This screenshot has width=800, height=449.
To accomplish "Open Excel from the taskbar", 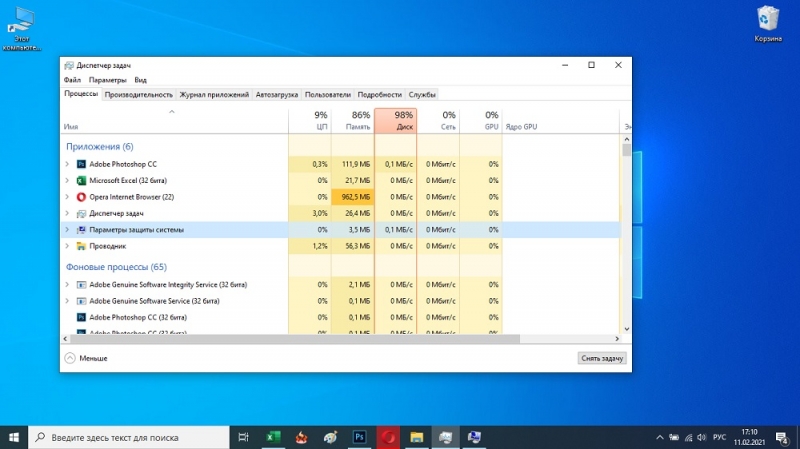I will coord(273,437).
